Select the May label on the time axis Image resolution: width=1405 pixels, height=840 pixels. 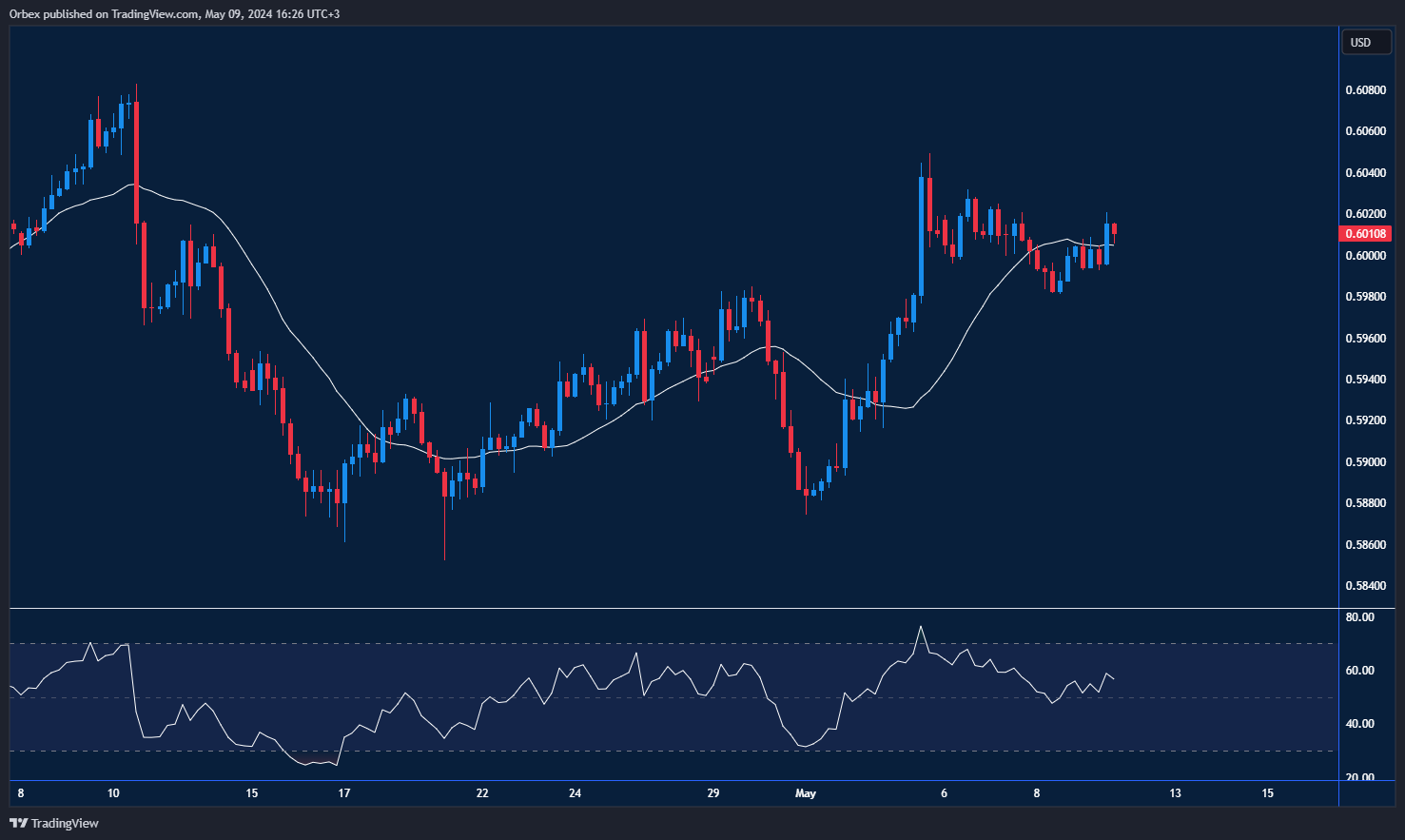(x=806, y=792)
